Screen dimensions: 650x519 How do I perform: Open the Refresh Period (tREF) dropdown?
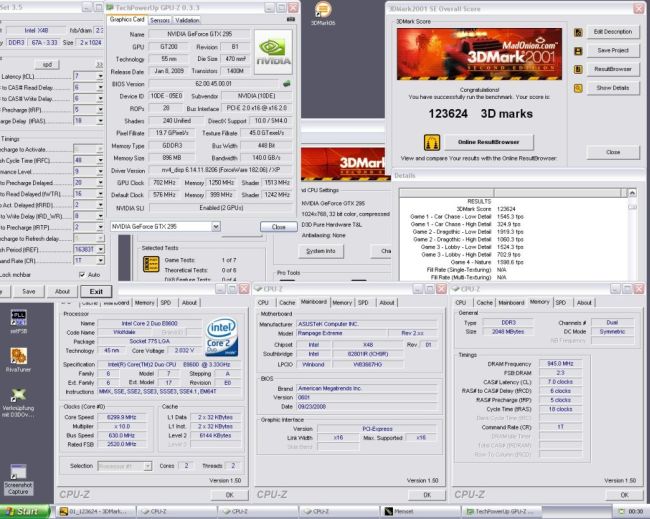(x=100, y=249)
